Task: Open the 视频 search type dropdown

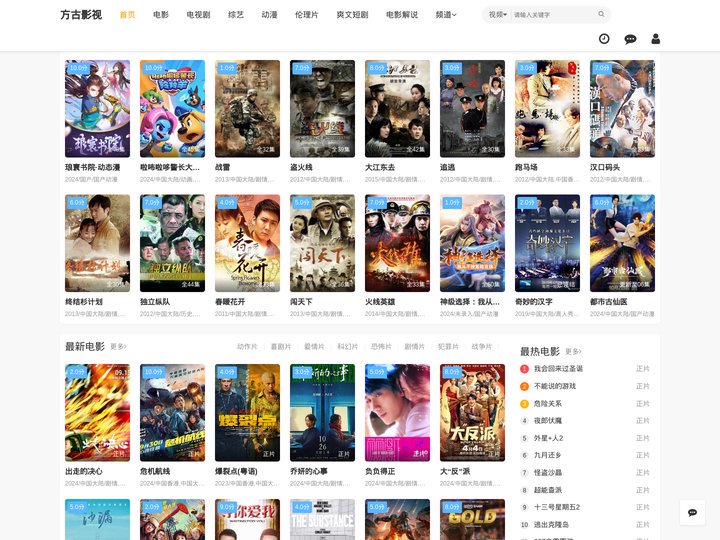Action: [x=498, y=15]
